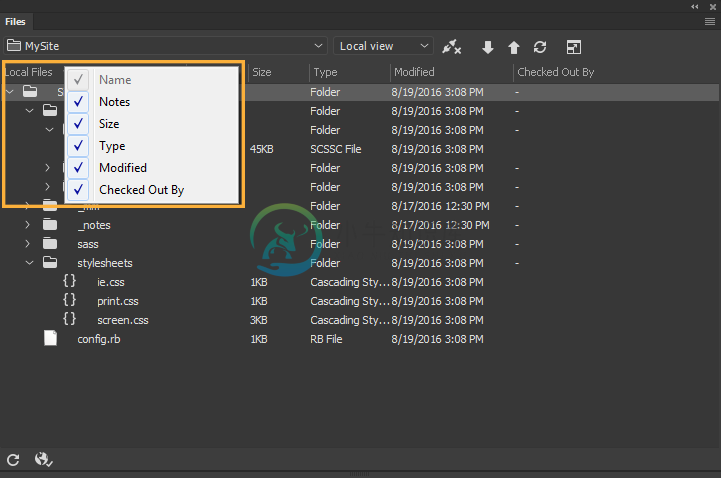721x478 pixels.
Task: Click the Expand panel icon in the toolbar
Action: pos(573,47)
